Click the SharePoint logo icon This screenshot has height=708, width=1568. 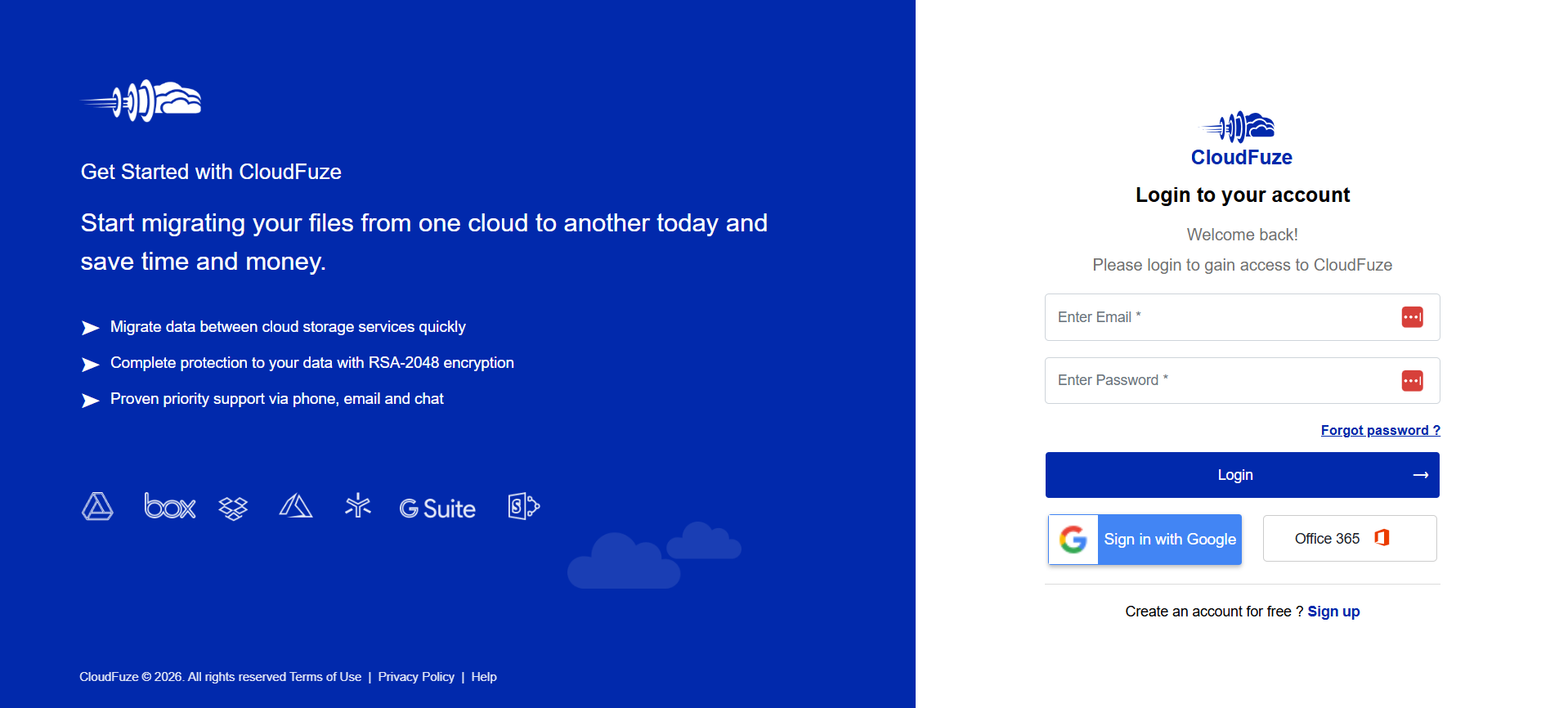tap(523, 506)
